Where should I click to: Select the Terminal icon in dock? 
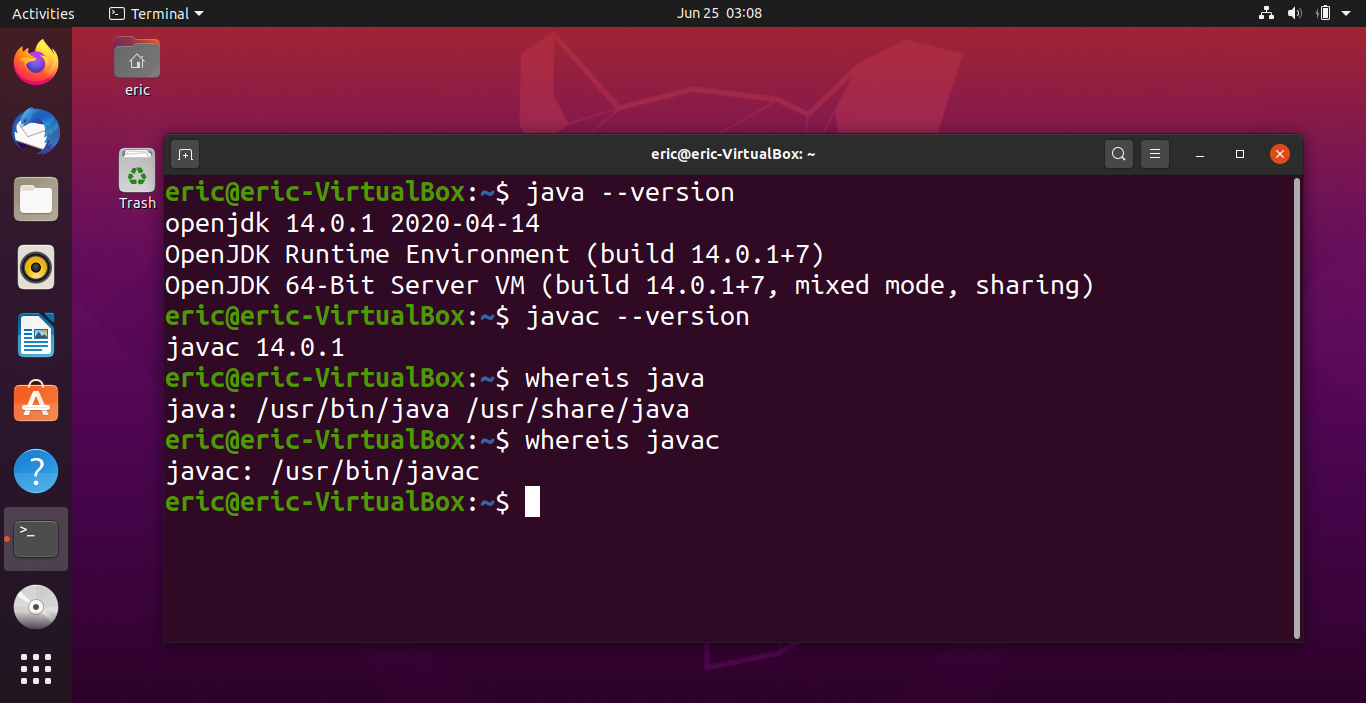(36, 539)
